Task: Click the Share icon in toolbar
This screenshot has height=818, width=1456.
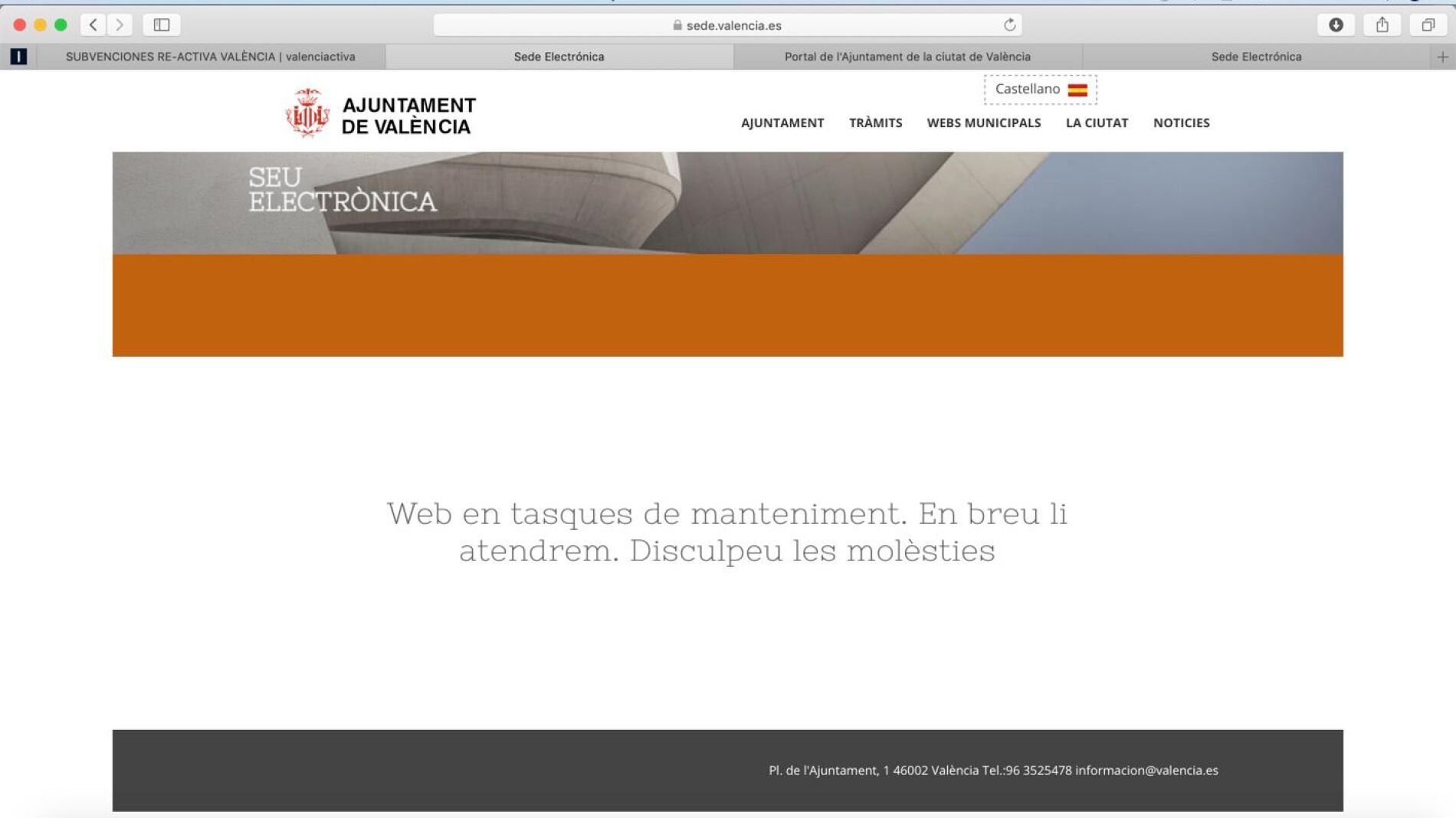Action: (x=1382, y=25)
